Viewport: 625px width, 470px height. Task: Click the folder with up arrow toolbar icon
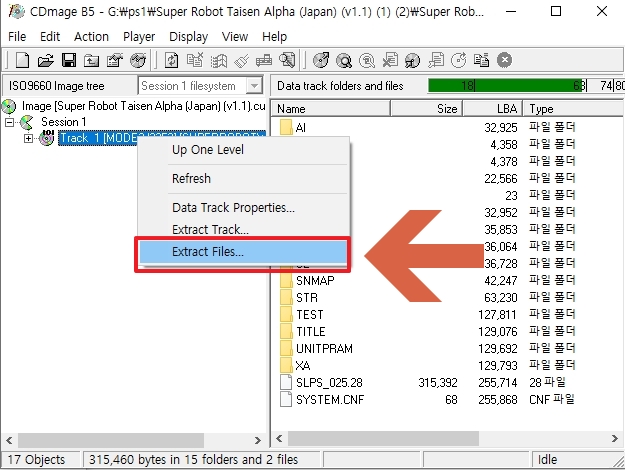point(91,61)
